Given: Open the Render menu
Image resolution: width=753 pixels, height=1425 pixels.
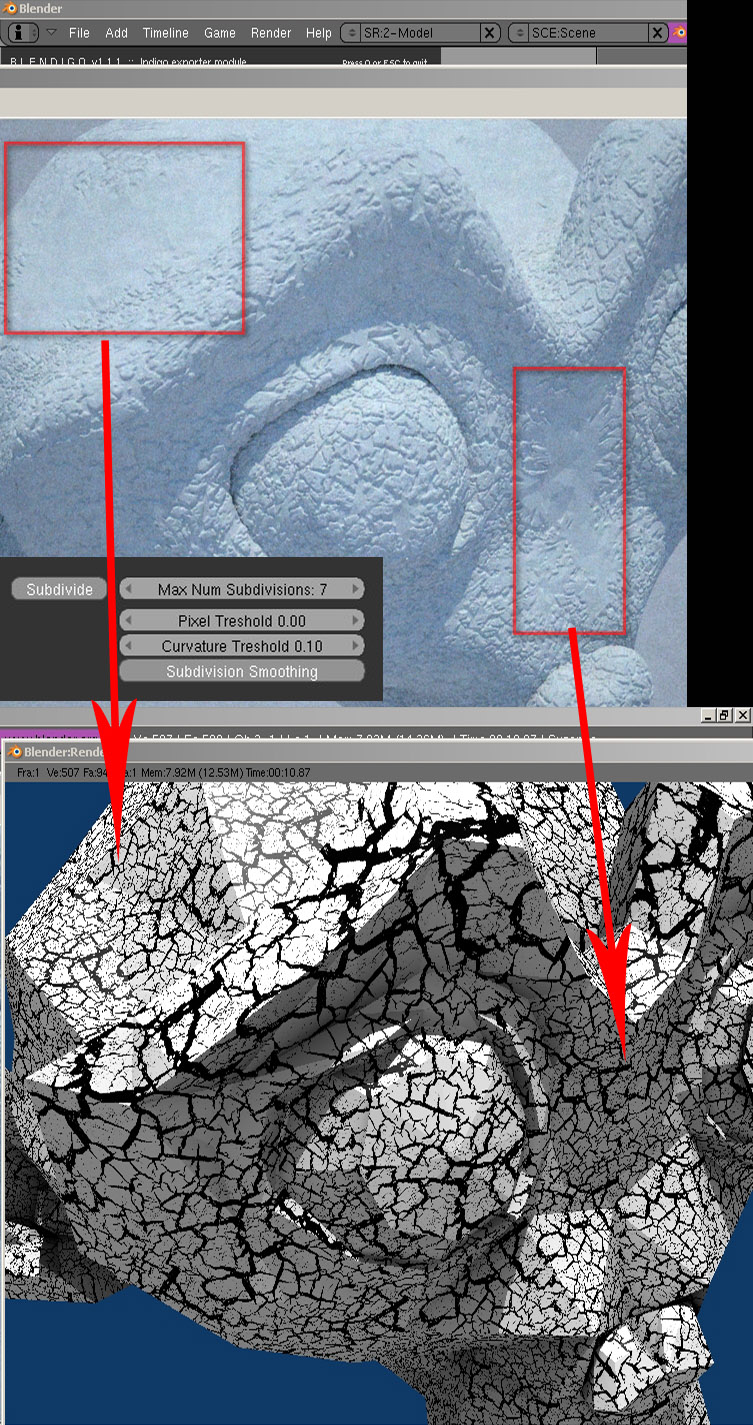Looking at the screenshot, I should point(271,33).
